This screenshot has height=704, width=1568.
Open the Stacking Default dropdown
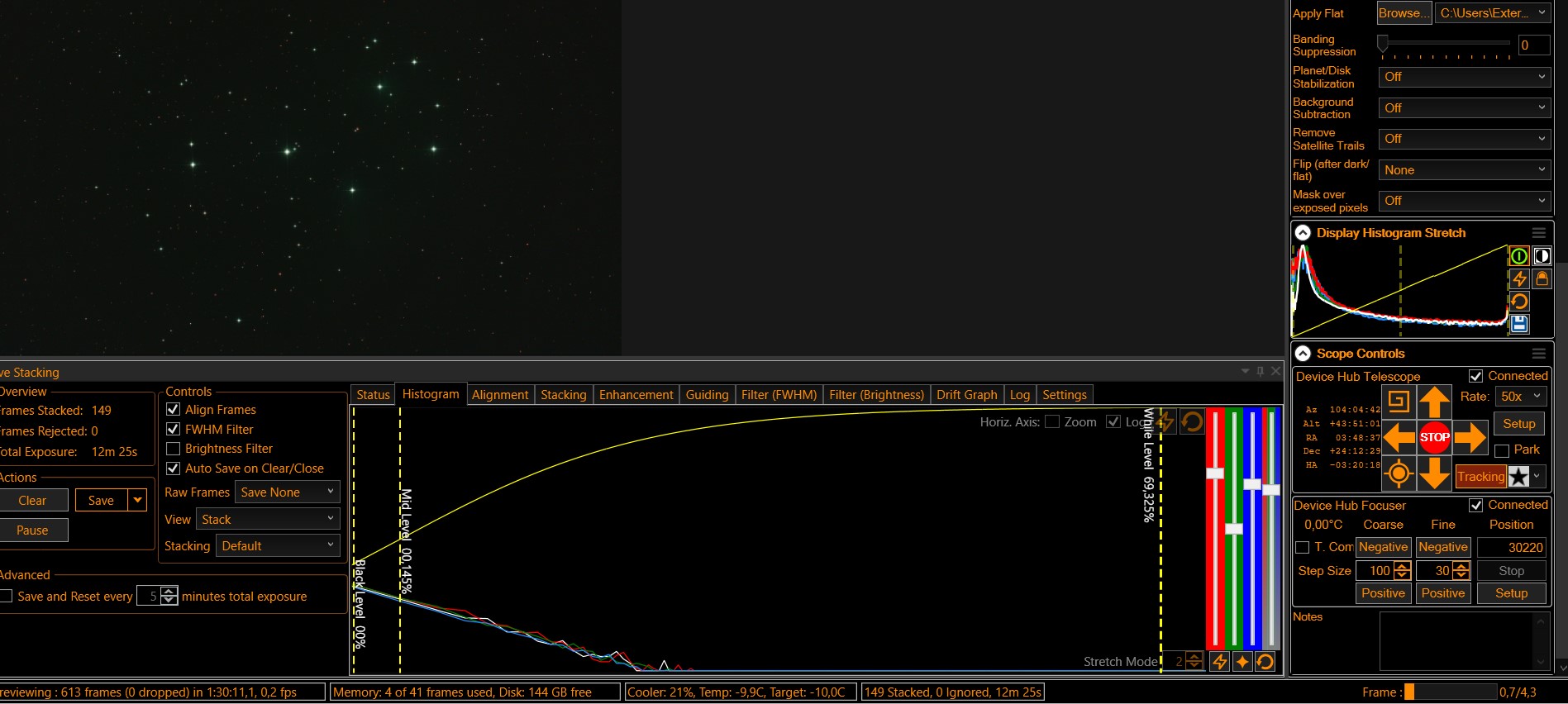pyautogui.click(x=278, y=546)
